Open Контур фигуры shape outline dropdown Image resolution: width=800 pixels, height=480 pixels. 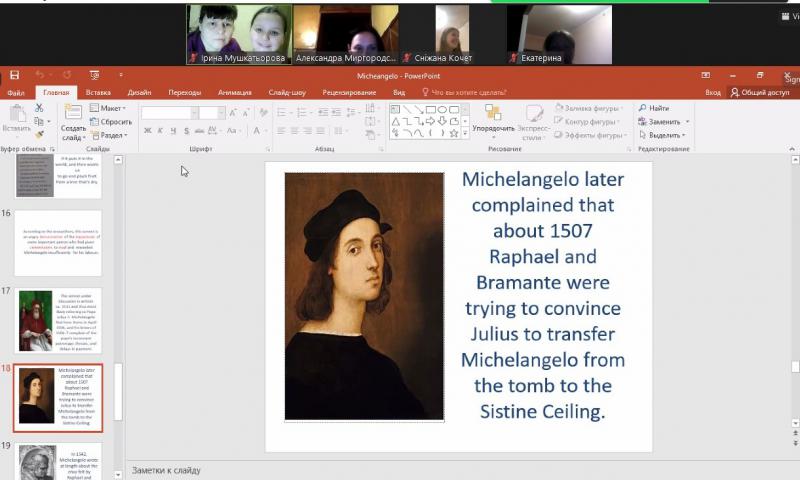coord(587,121)
